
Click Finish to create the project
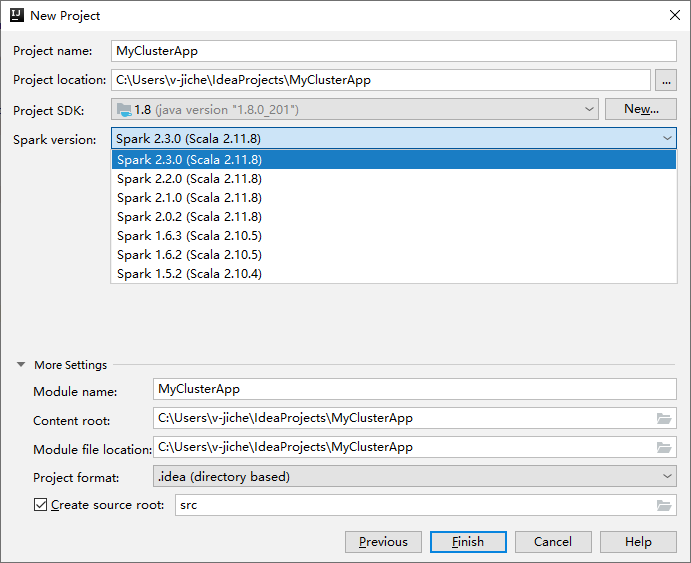(468, 541)
